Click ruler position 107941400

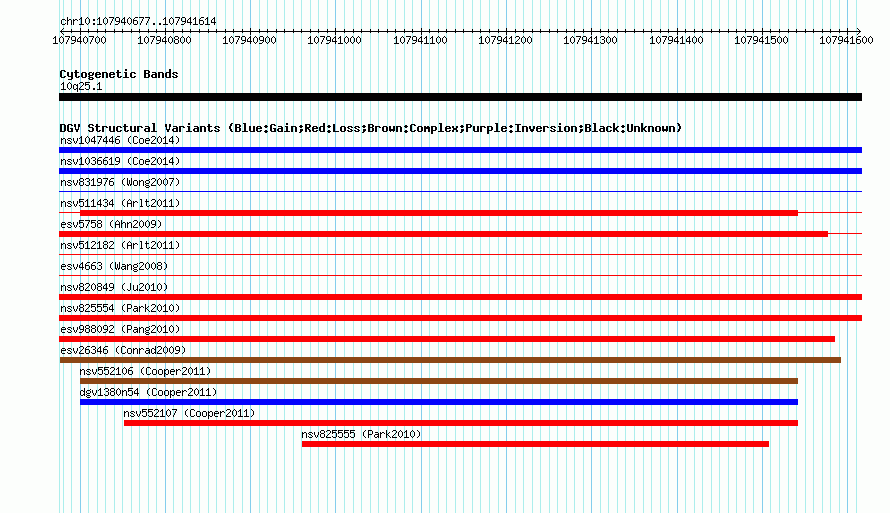point(677,40)
